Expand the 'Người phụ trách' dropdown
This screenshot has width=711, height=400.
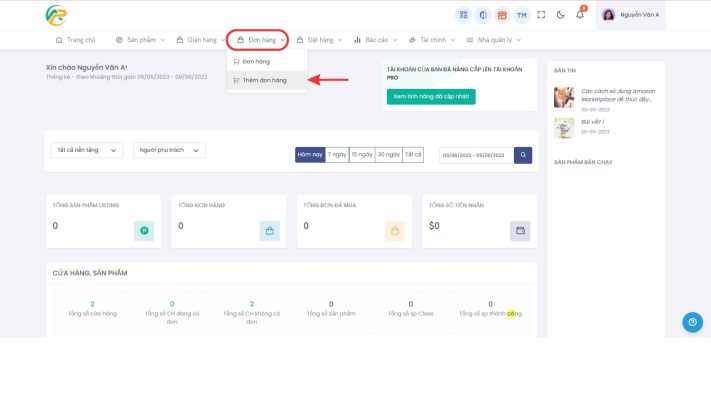[169, 150]
